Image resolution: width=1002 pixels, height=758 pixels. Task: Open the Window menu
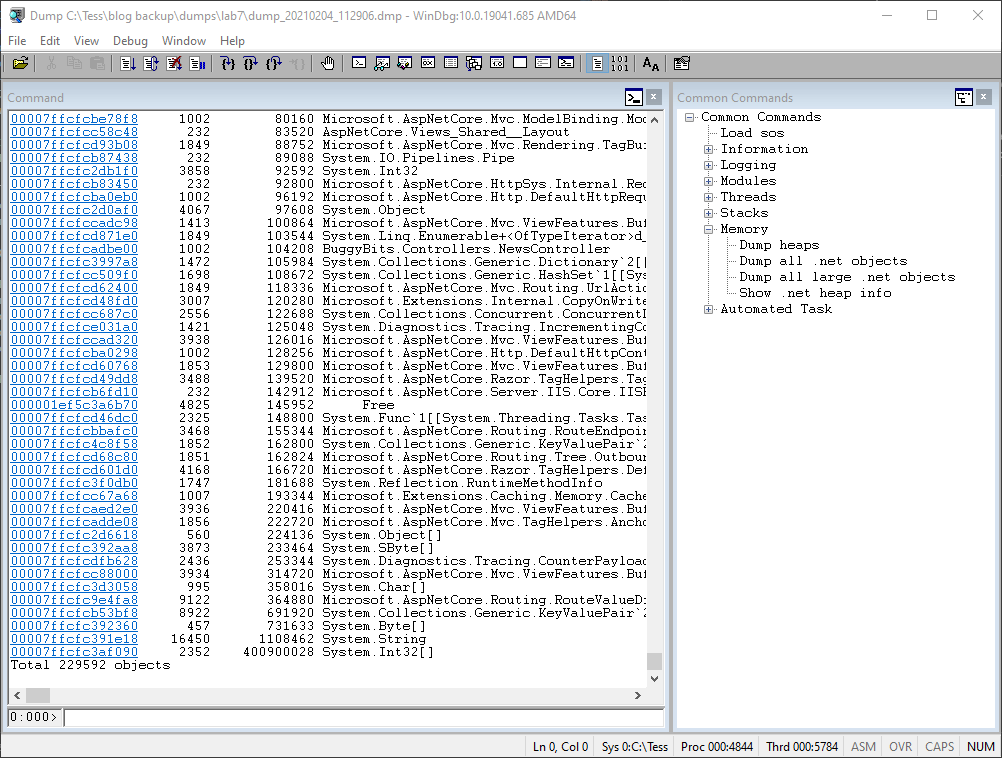coord(184,41)
